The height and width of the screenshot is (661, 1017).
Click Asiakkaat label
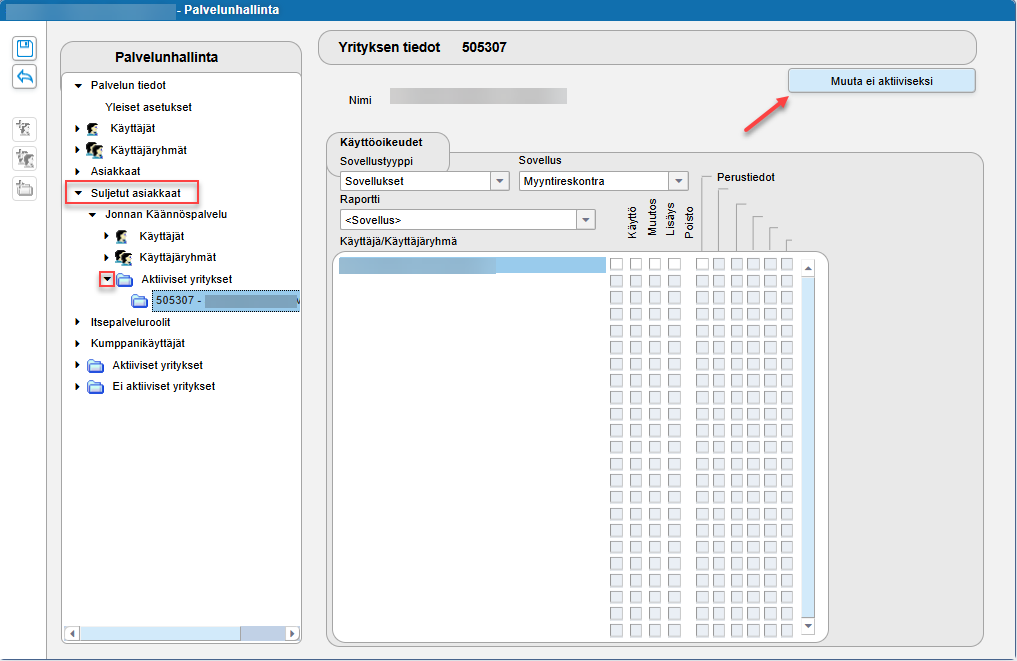tap(115, 172)
